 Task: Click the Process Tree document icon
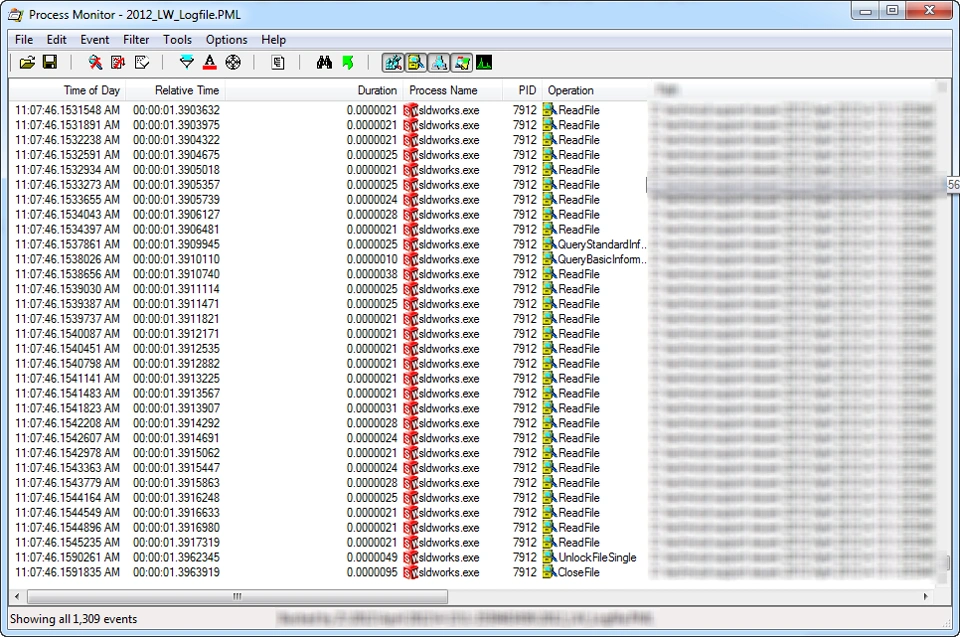pyautogui.click(x=278, y=62)
